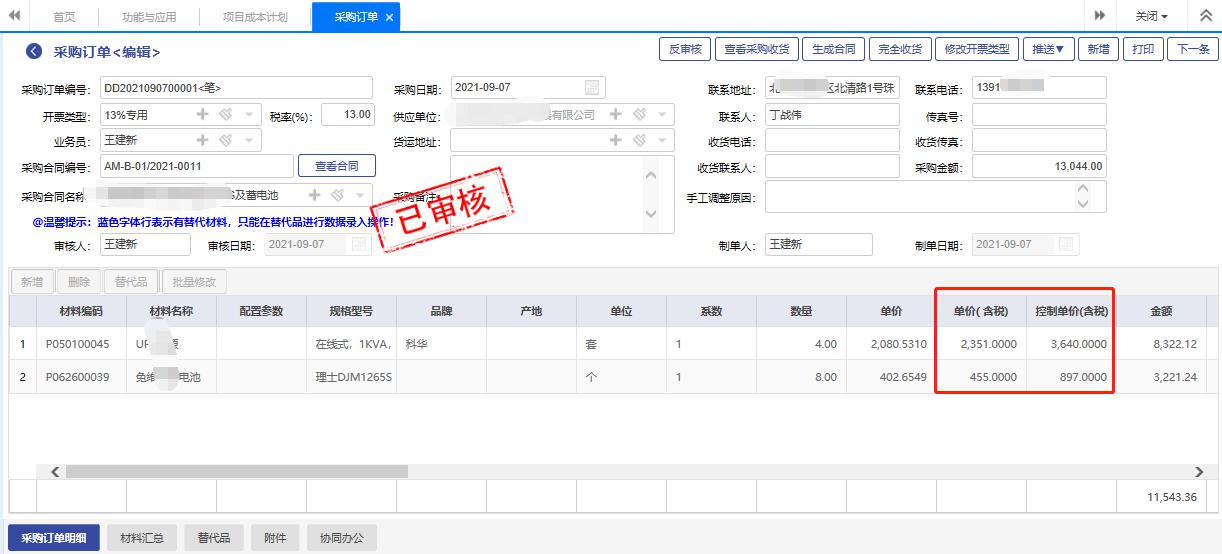Click the clear eraser icon in 业务员 field

pos(226,141)
